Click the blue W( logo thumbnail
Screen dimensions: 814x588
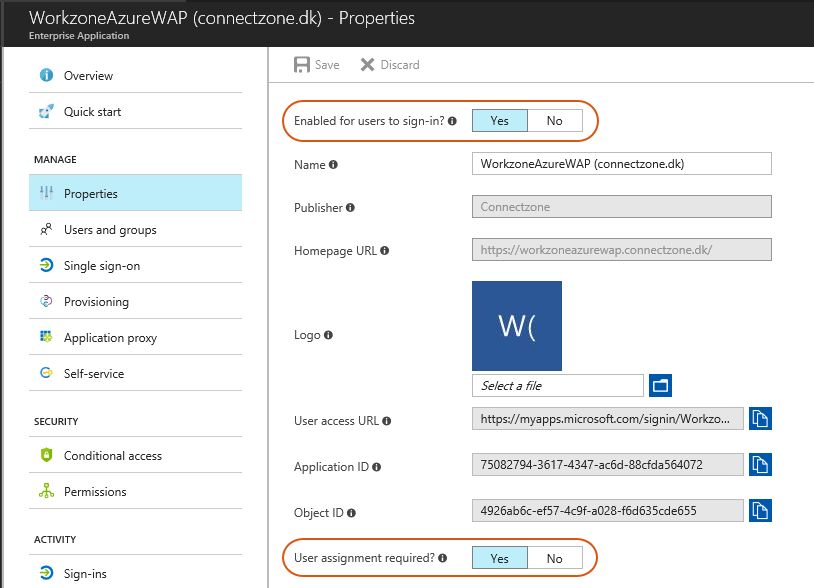(517, 326)
